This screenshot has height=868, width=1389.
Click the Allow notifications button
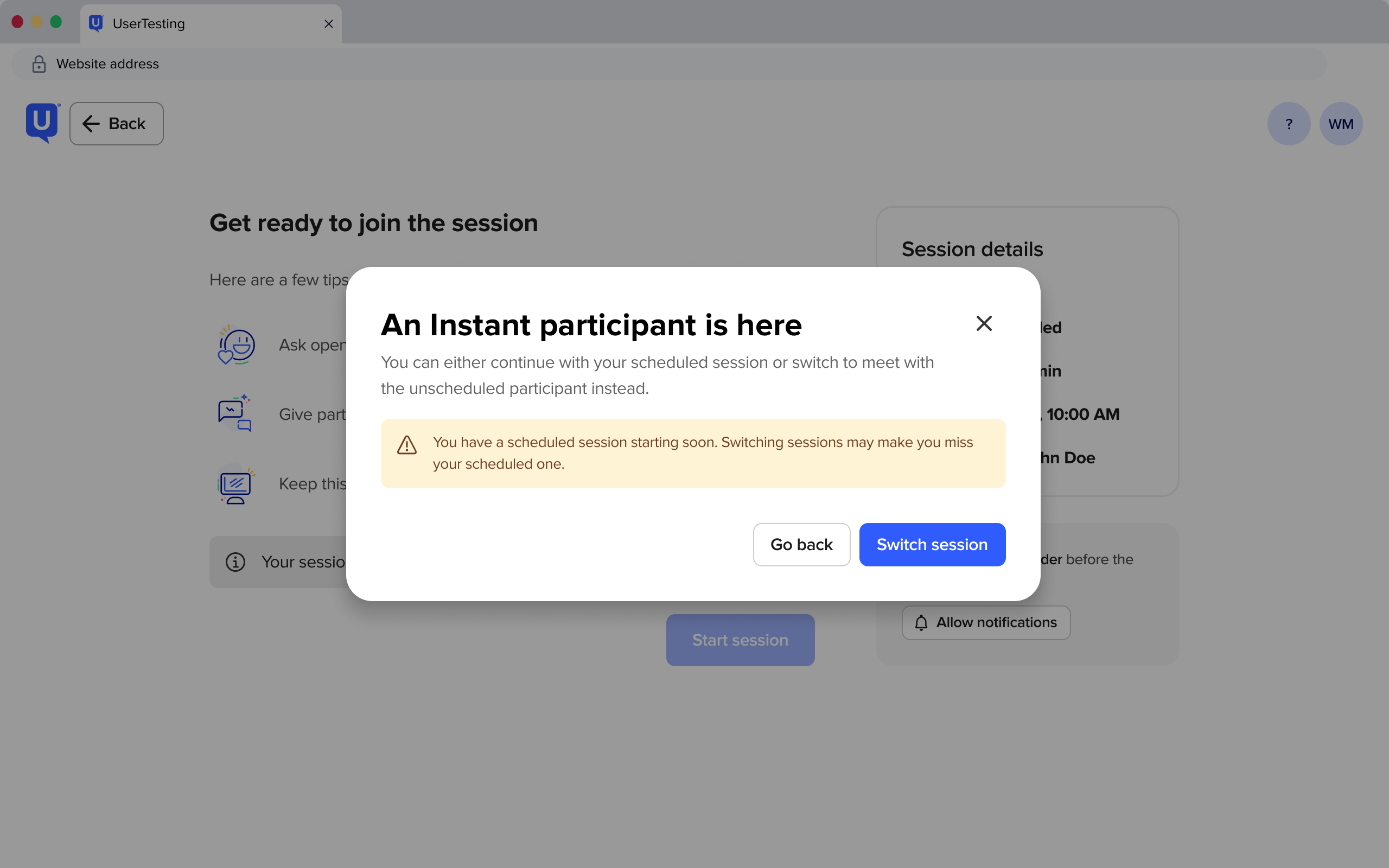[986, 622]
